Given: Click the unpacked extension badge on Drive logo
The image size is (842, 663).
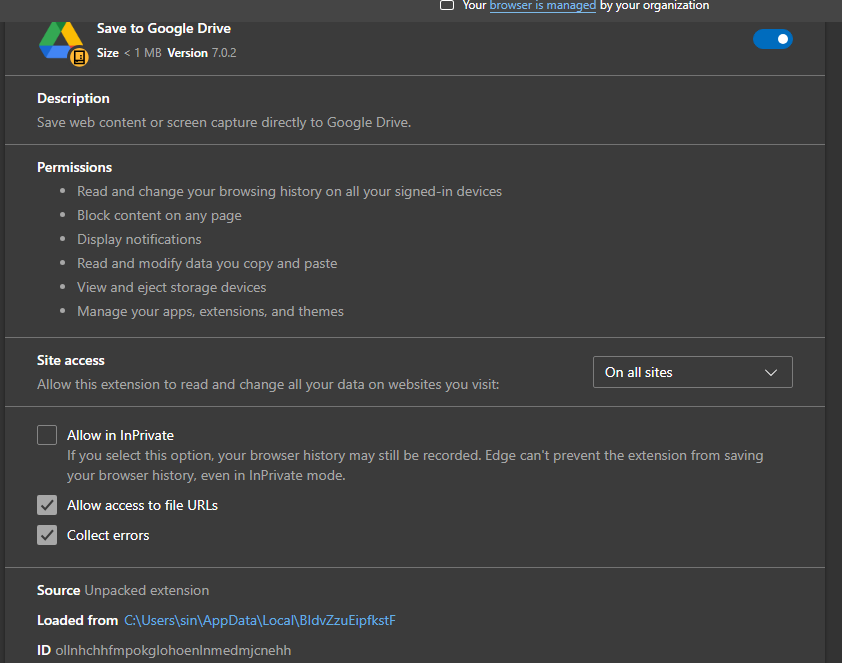Looking at the screenshot, I should tap(79, 57).
